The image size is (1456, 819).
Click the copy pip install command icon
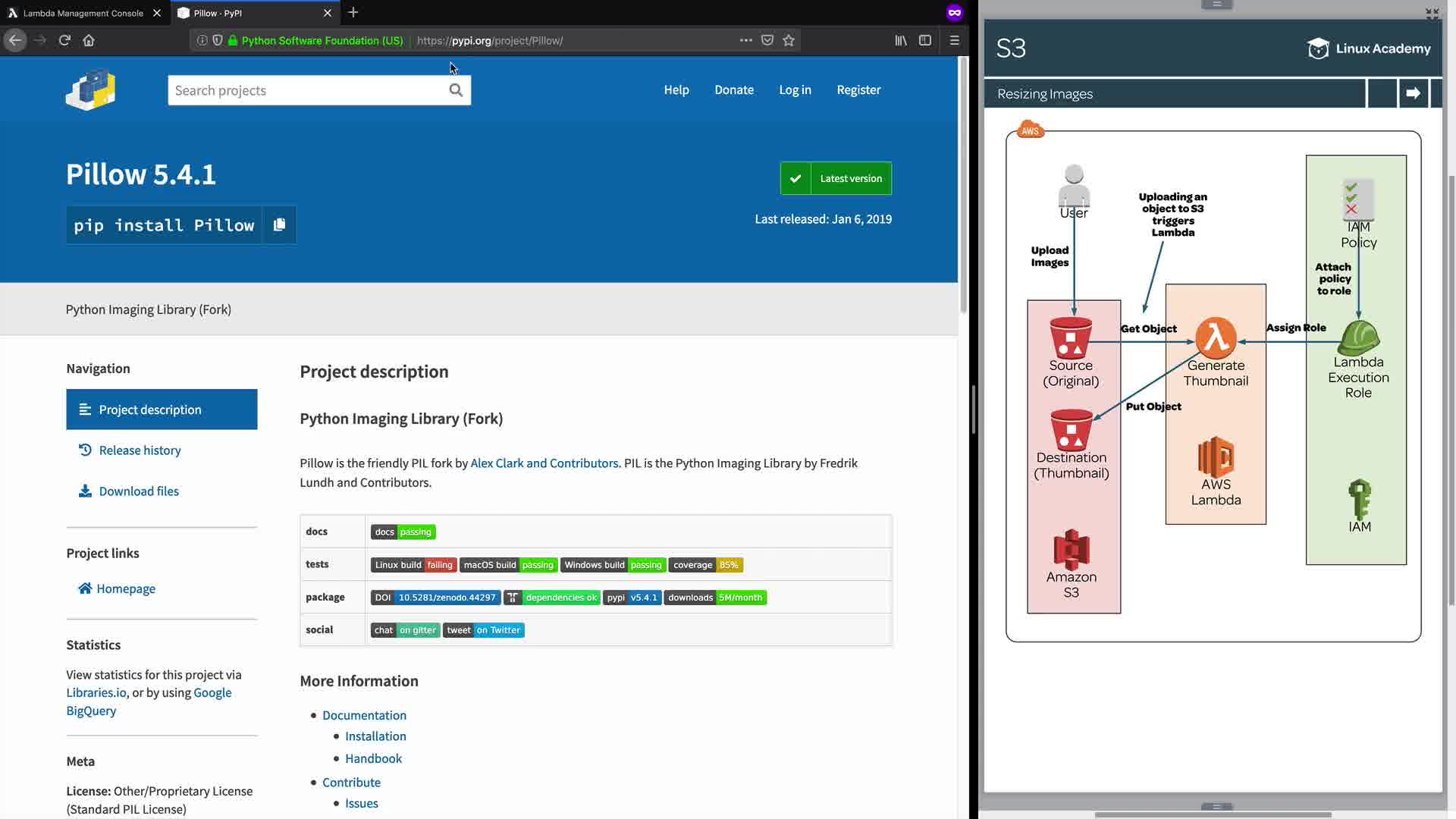(x=279, y=224)
